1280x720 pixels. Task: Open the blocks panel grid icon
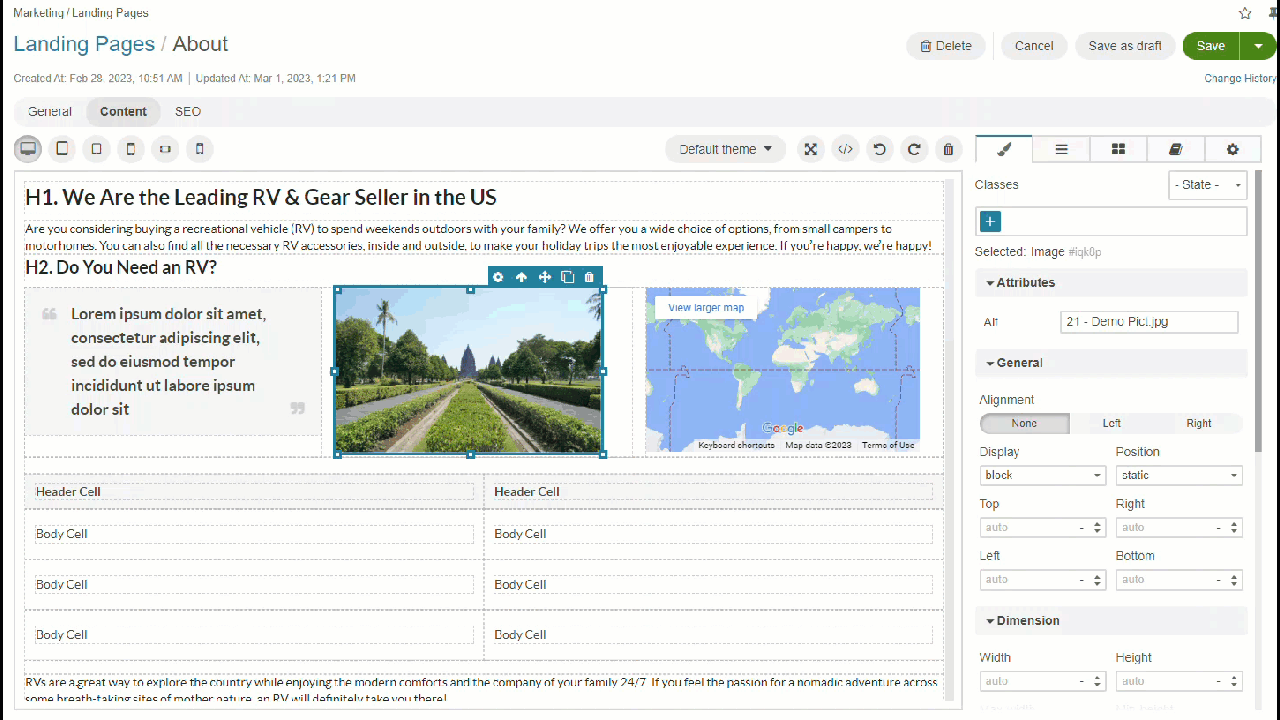coord(1118,149)
